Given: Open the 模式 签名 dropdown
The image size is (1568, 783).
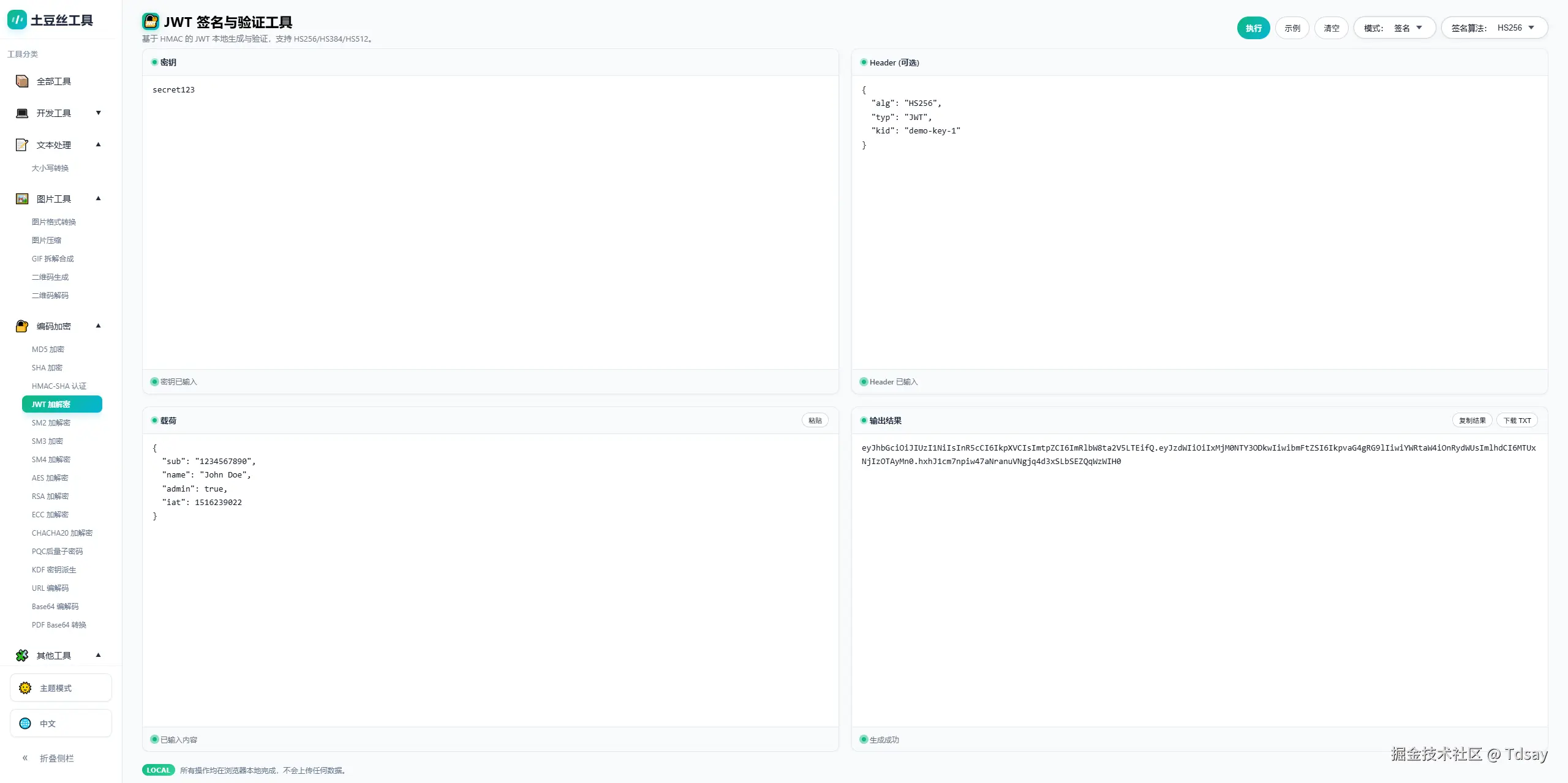Looking at the screenshot, I should (x=1394, y=28).
